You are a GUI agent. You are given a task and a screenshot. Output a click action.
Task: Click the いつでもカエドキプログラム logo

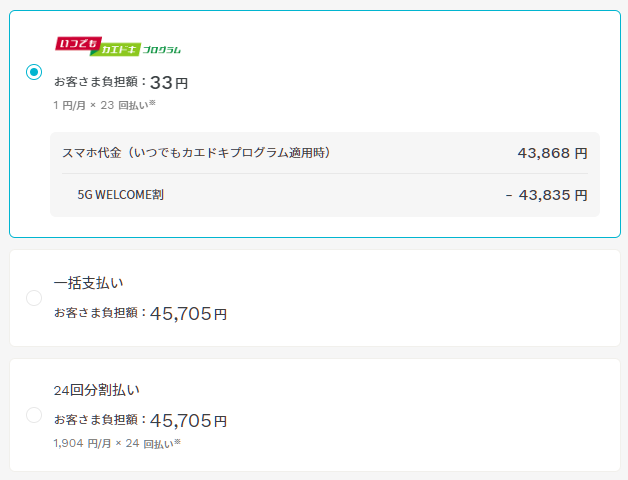(117, 46)
